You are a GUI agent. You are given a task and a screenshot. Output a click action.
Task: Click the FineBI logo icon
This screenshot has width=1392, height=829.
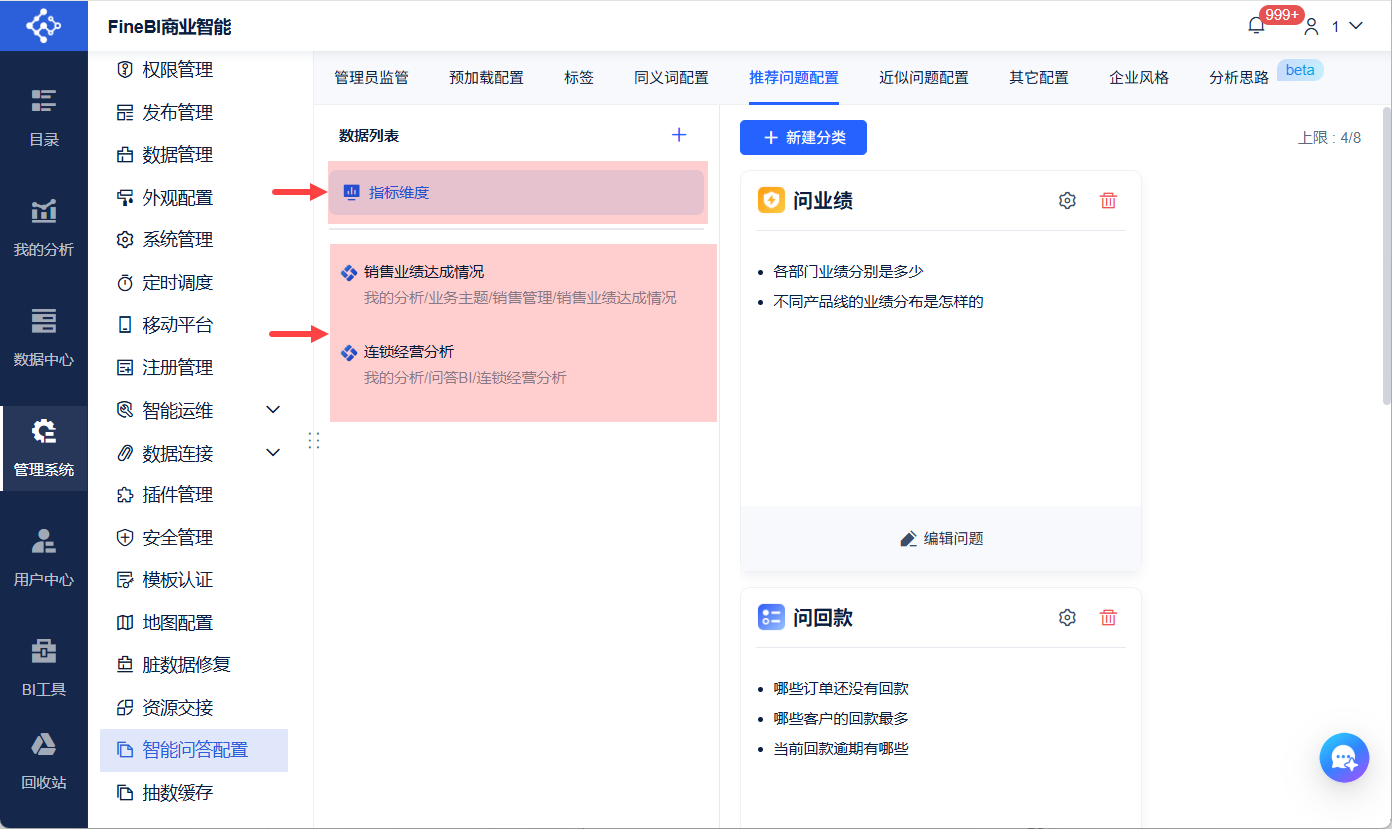pyautogui.click(x=43, y=26)
